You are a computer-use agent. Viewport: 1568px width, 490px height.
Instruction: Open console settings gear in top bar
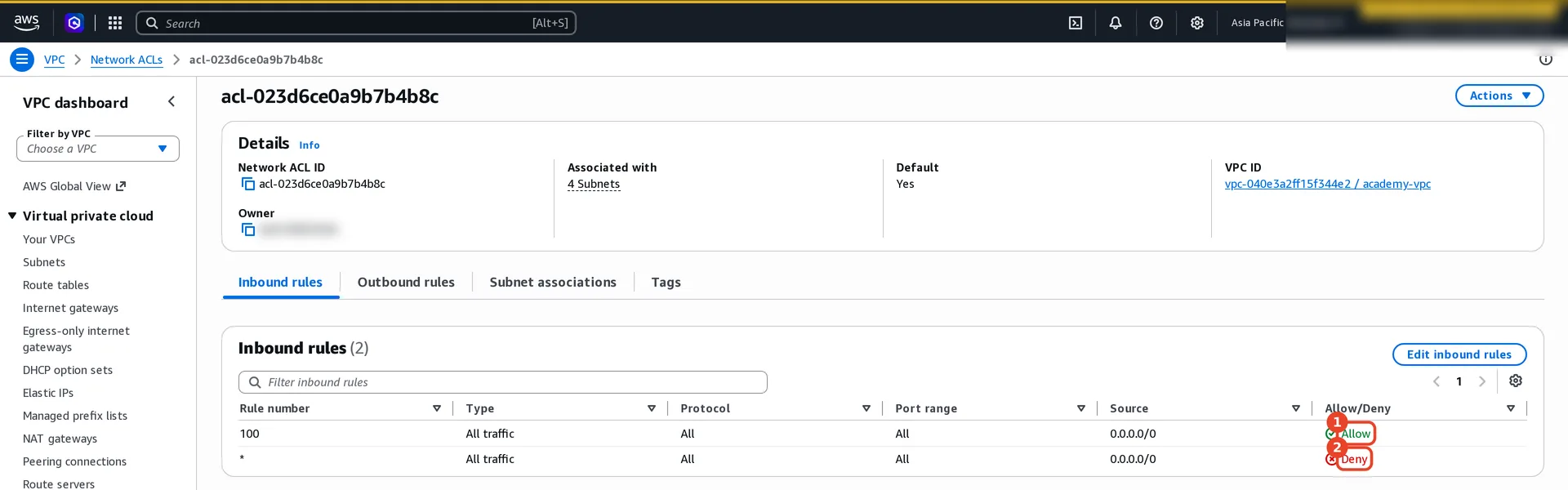pos(1197,23)
